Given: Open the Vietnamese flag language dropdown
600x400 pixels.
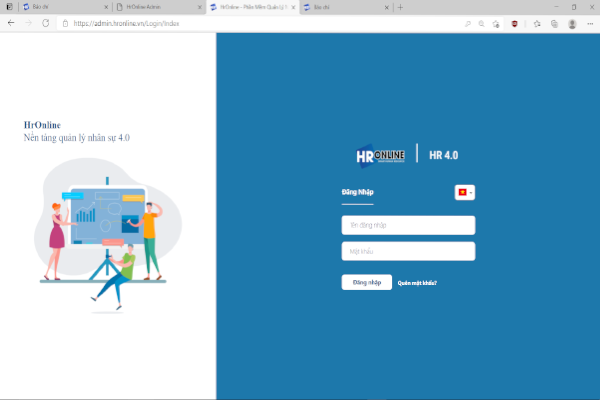Looking at the screenshot, I should click(465, 192).
